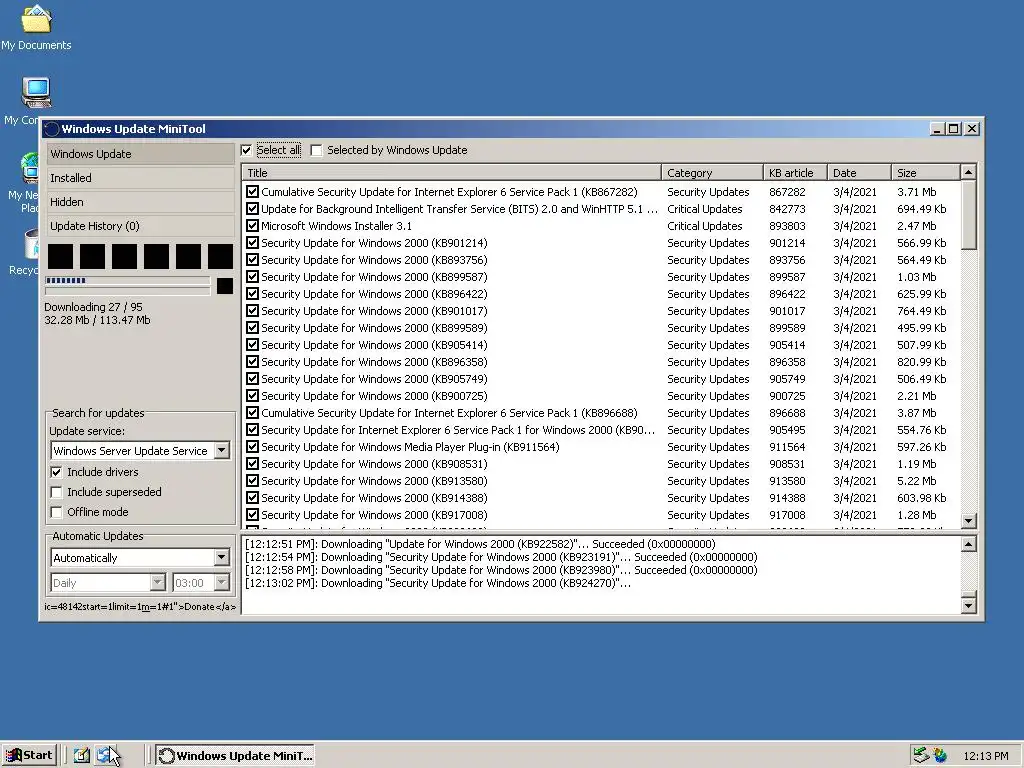Open the Safely Remove Hardware tray icon

point(921,756)
